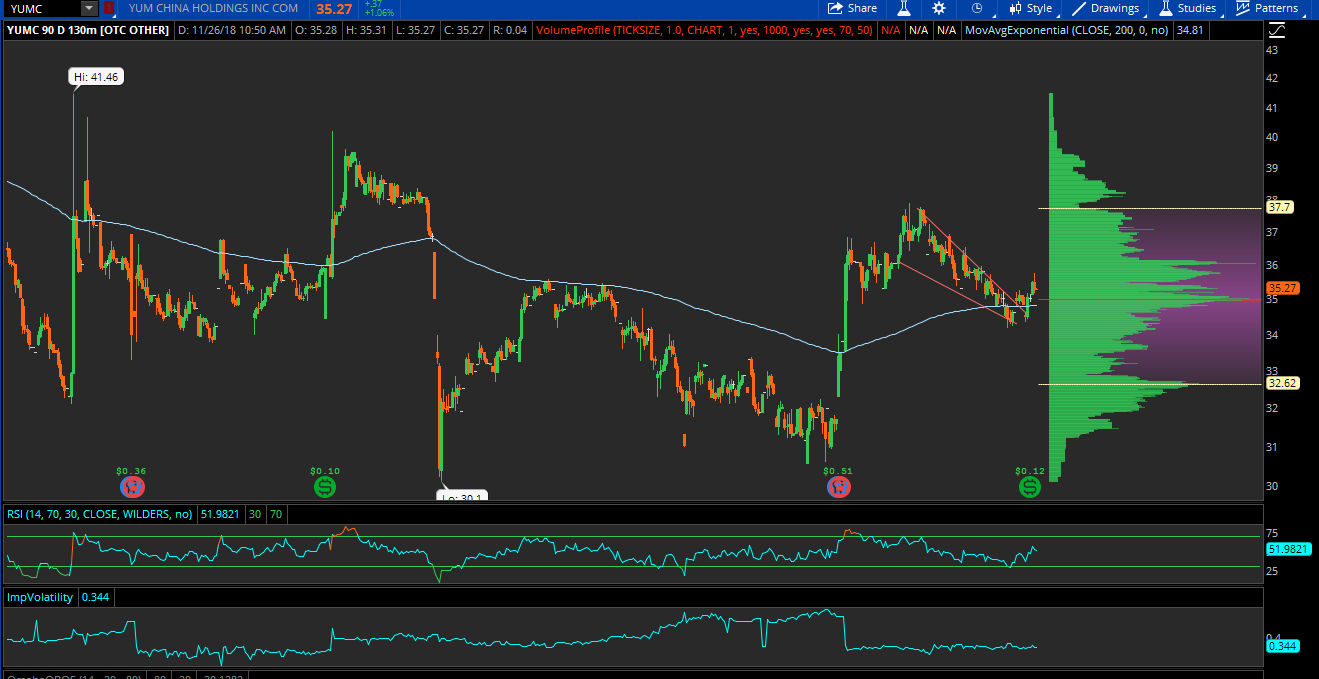Click the $0.51 earnings label
The image size is (1319, 679).
point(838,470)
